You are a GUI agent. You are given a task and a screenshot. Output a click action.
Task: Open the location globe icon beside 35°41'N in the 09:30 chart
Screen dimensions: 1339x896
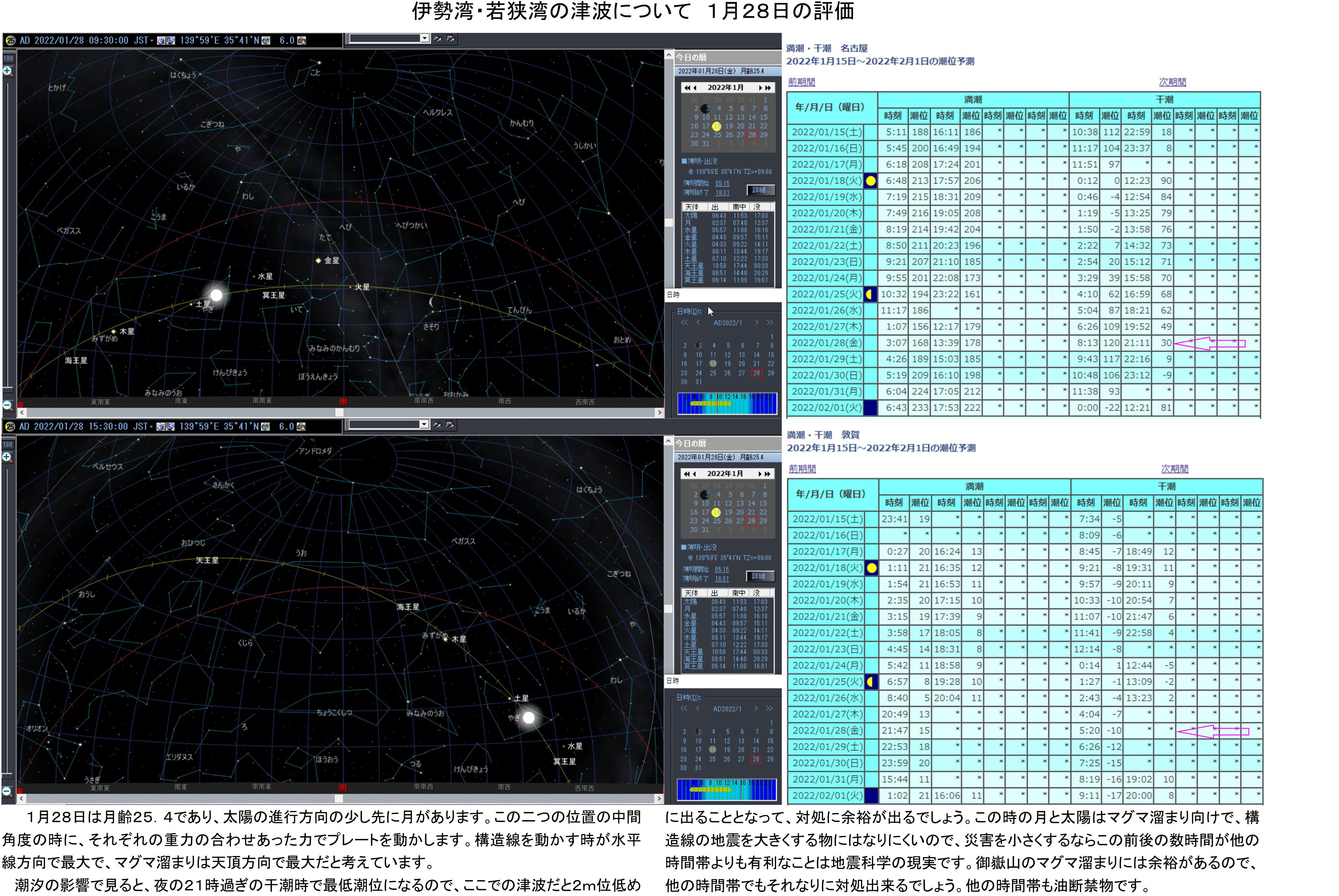coord(266,41)
